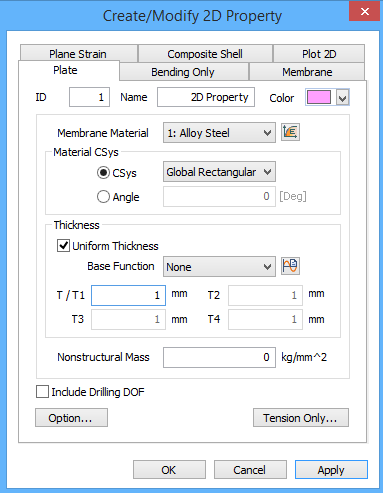Switch to the Bending Only tab
Screen dimensions: 383x493
(x=184, y=72)
